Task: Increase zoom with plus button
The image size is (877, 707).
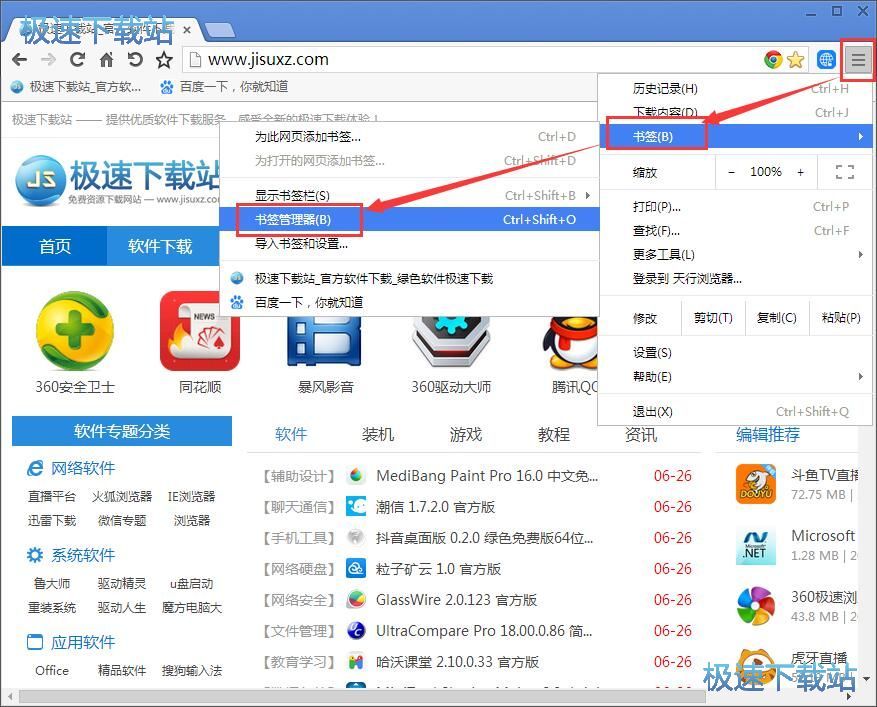Action: tap(800, 172)
